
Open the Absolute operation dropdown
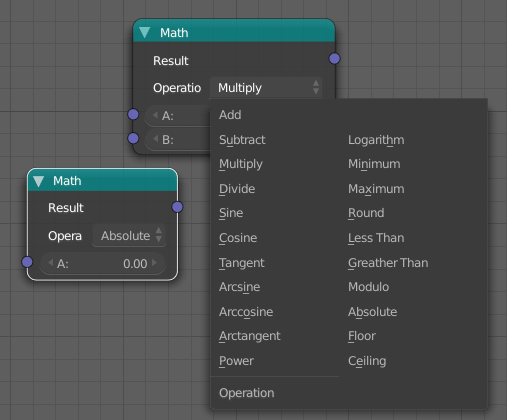coord(129,236)
